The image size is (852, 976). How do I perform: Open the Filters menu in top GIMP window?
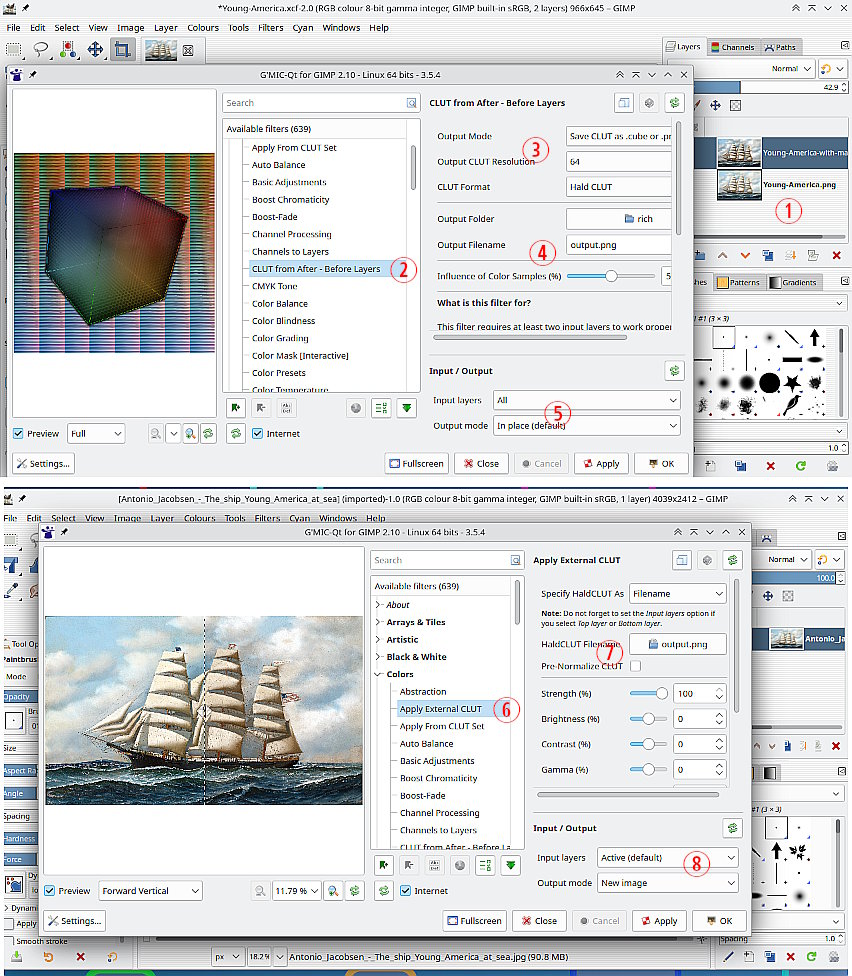270,28
